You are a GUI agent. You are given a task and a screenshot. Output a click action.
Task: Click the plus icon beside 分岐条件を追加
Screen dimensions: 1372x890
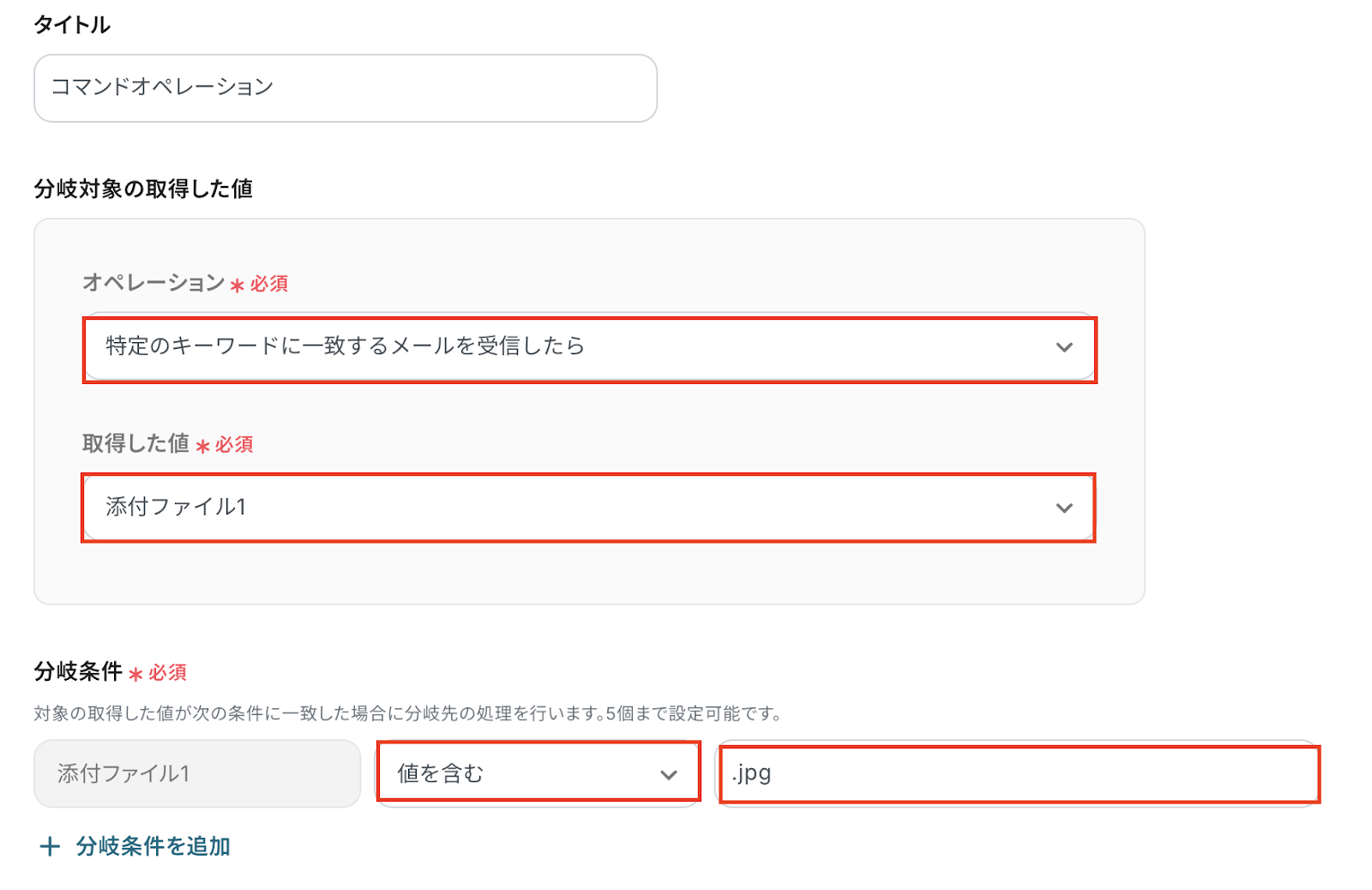50,847
